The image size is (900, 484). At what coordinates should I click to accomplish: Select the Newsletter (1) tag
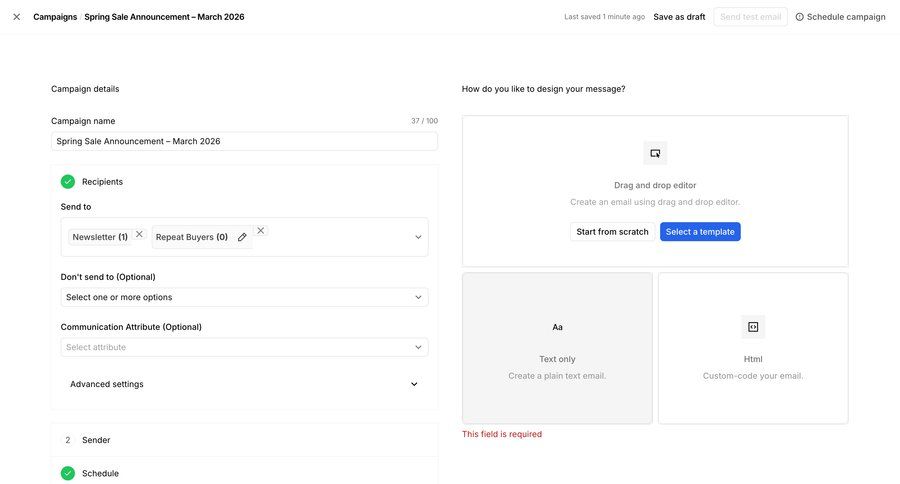(x=100, y=237)
